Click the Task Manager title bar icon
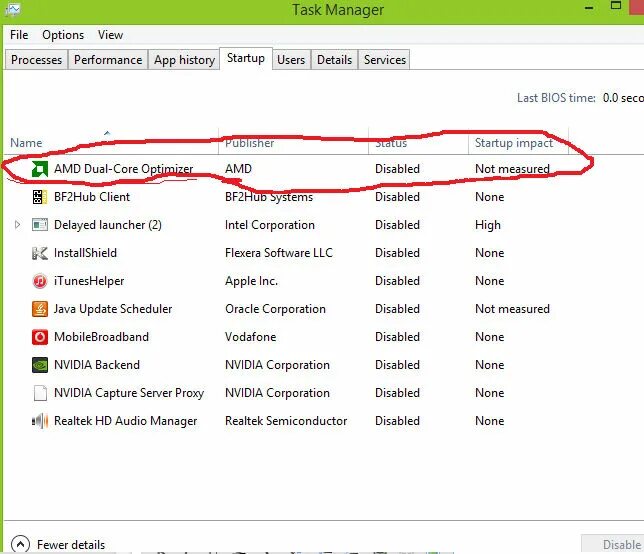The width and height of the screenshot is (644, 554). 12,9
